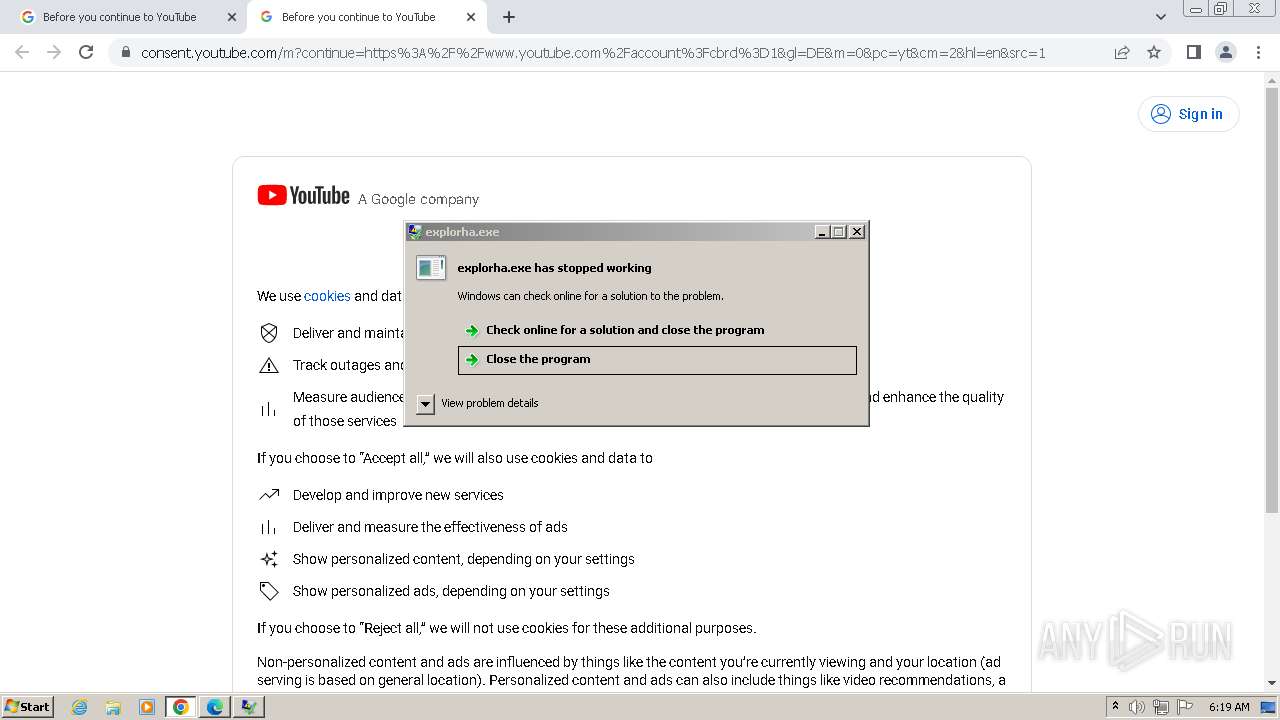Open media player taskbar icon
1280x720 pixels.
(147, 707)
